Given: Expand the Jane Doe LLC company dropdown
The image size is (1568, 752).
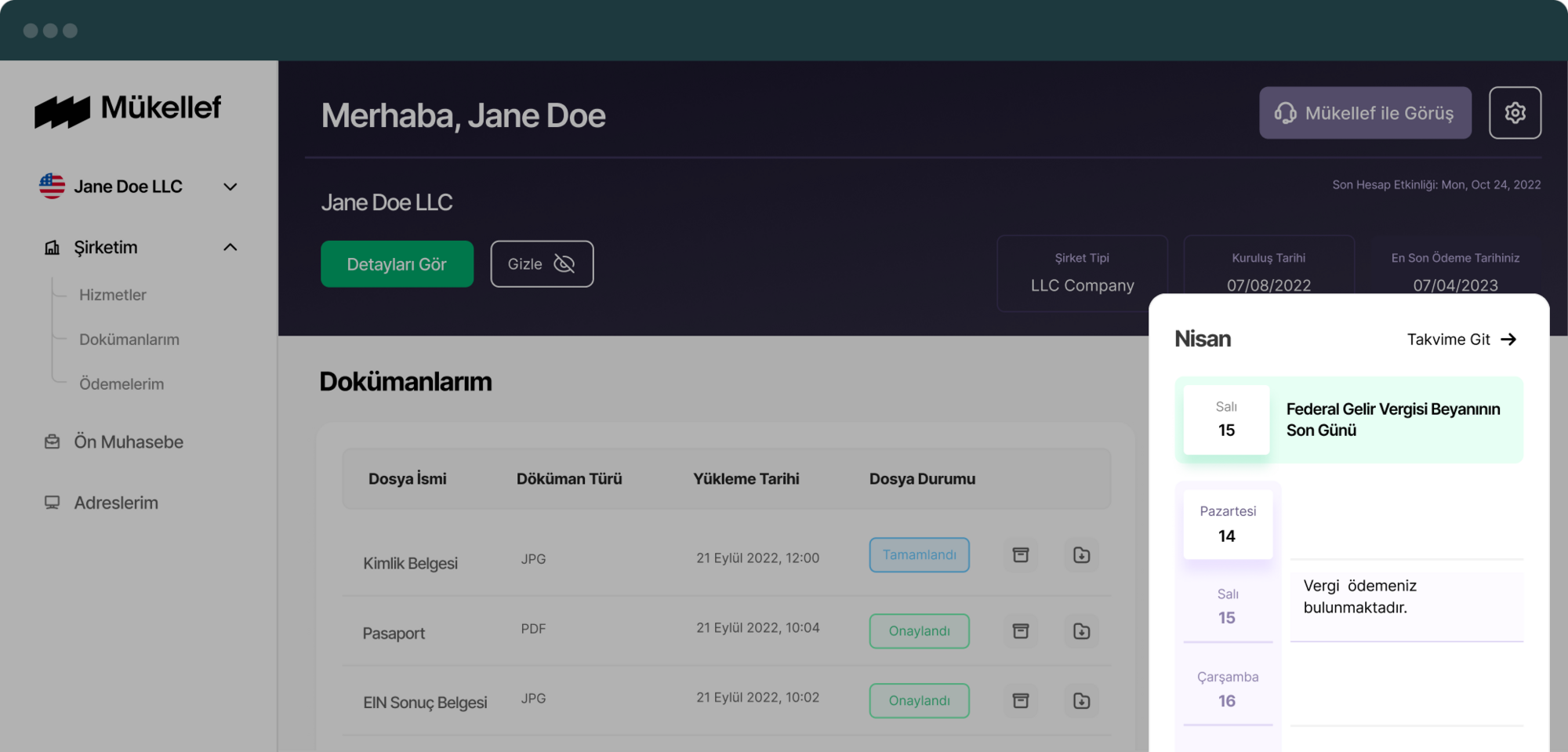Looking at the screenshot, I should click(x=230, y=187).
